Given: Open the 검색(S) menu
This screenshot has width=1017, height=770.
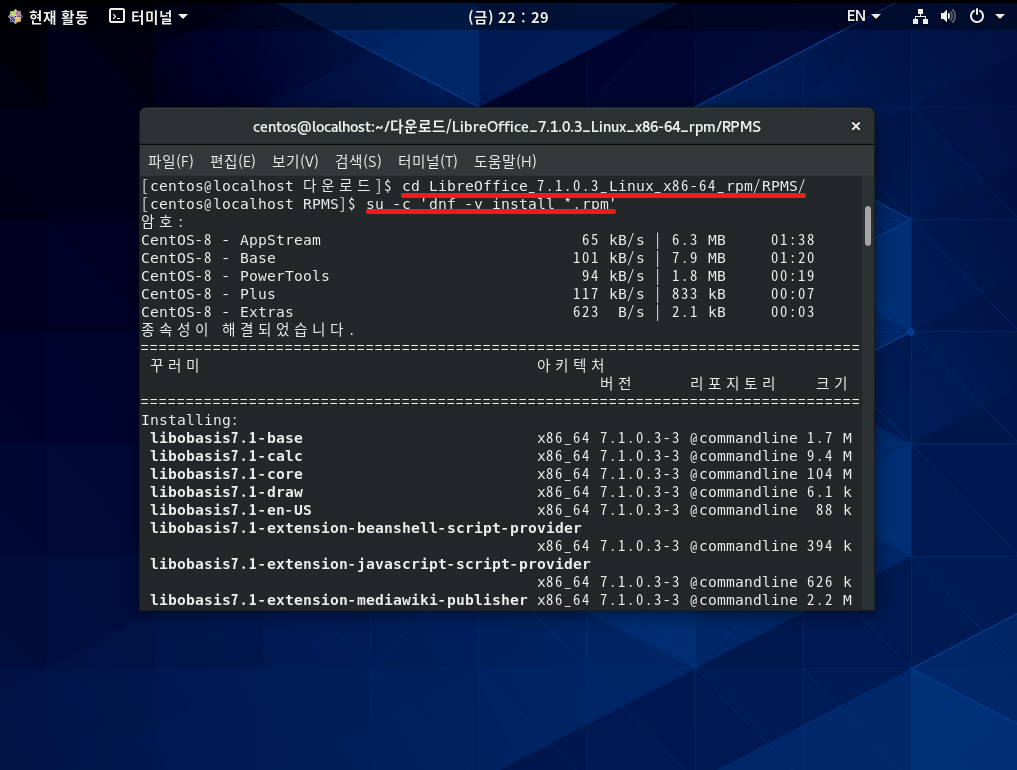Looking at the screenshot, I should click(358, 162).
